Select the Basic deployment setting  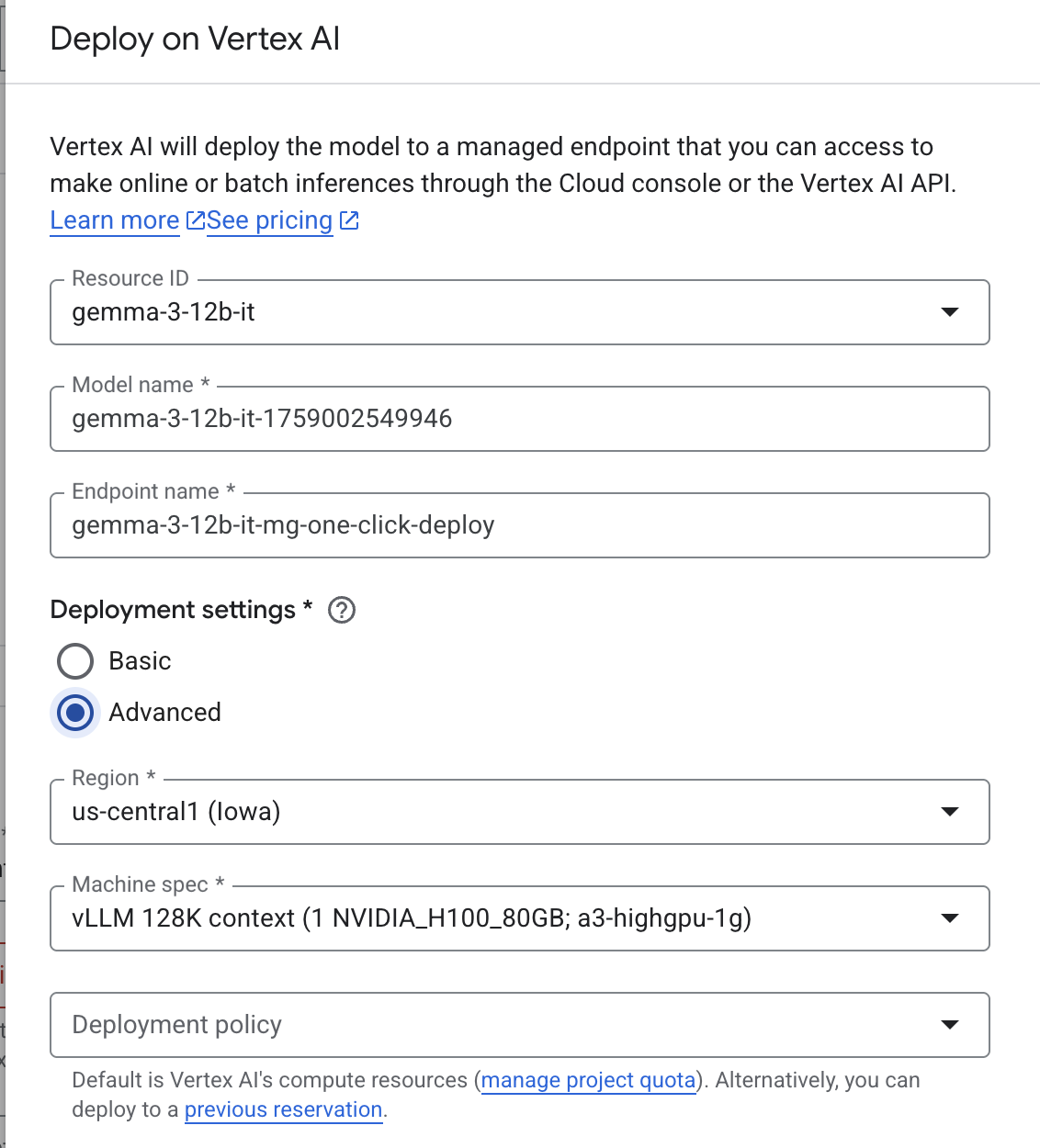point(75,661)
